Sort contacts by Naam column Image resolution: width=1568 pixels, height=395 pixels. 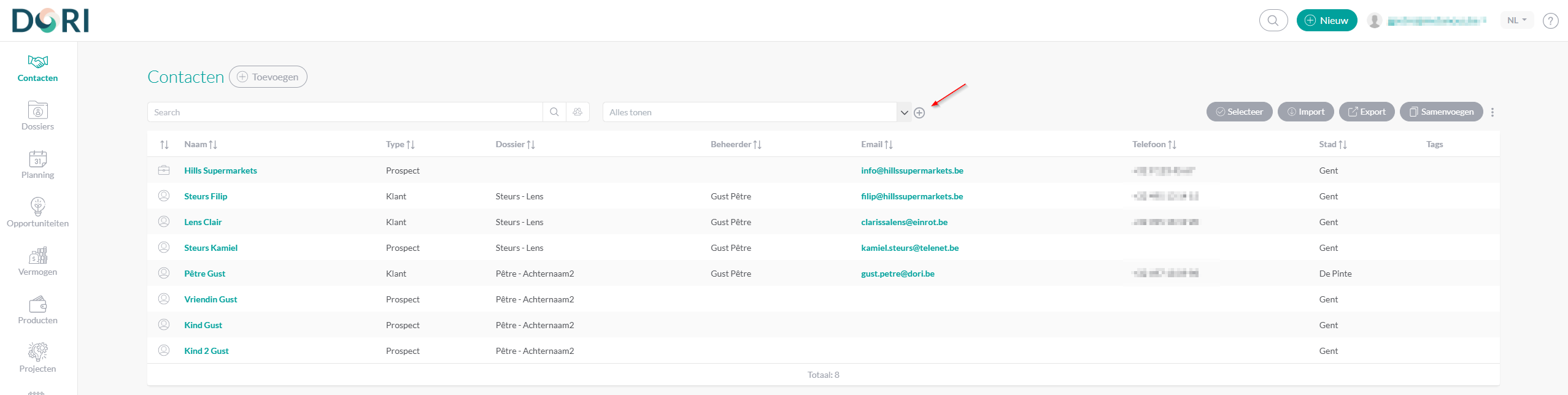(201, 145)
